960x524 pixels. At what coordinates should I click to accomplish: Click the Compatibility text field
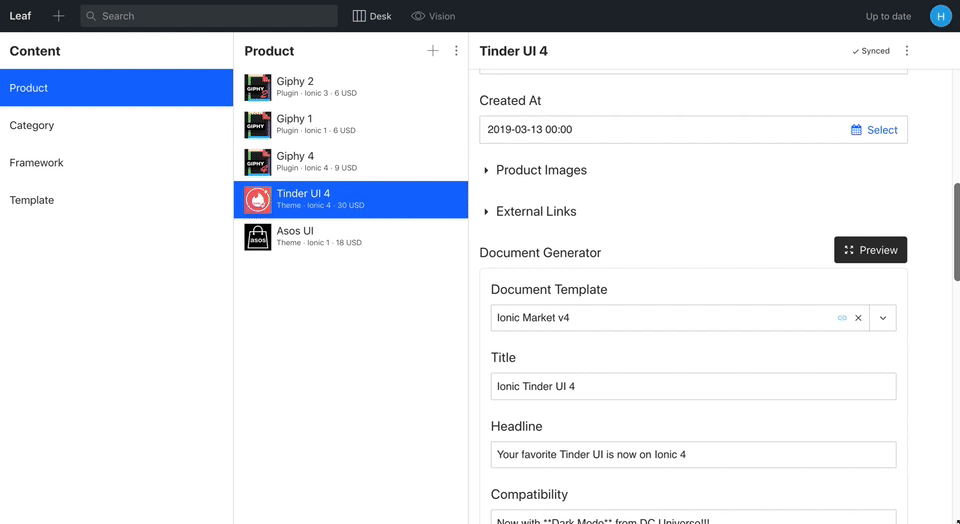point(693,517)
